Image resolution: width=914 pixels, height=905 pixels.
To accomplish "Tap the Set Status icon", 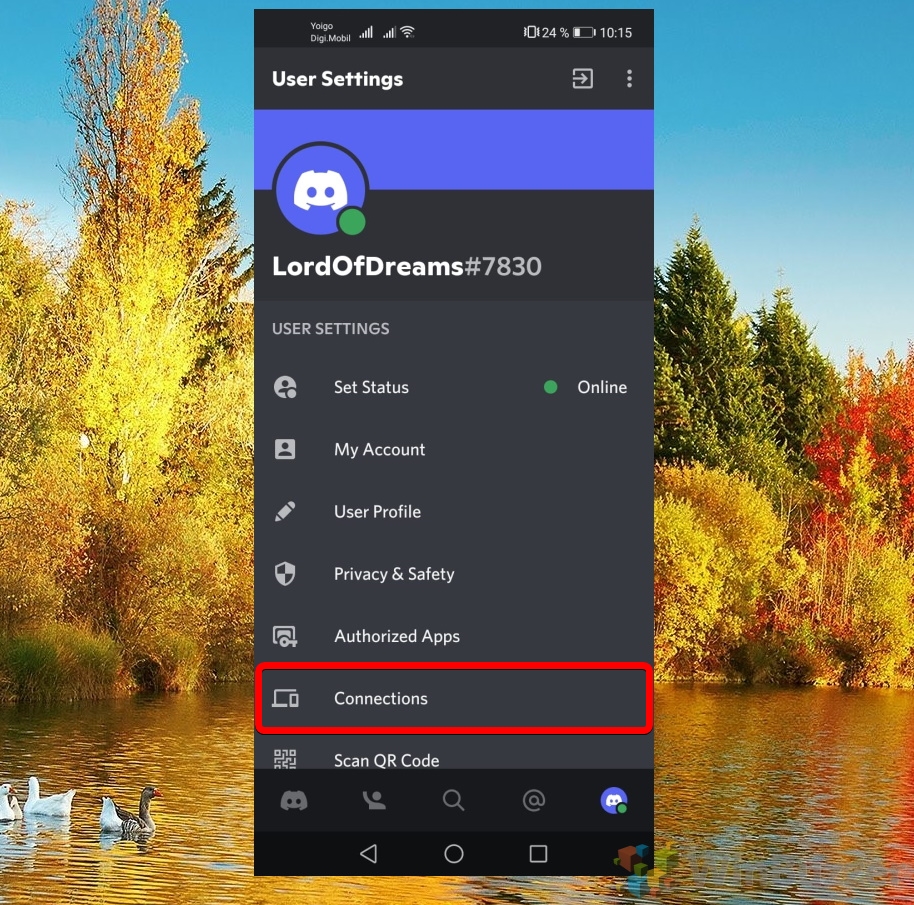I will 285,388.
